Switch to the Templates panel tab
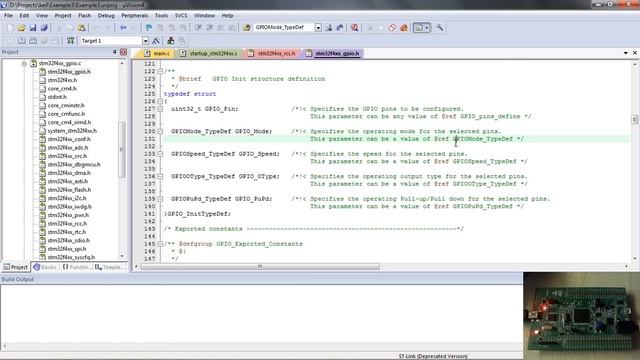640x360 pixels. point(108,267)
